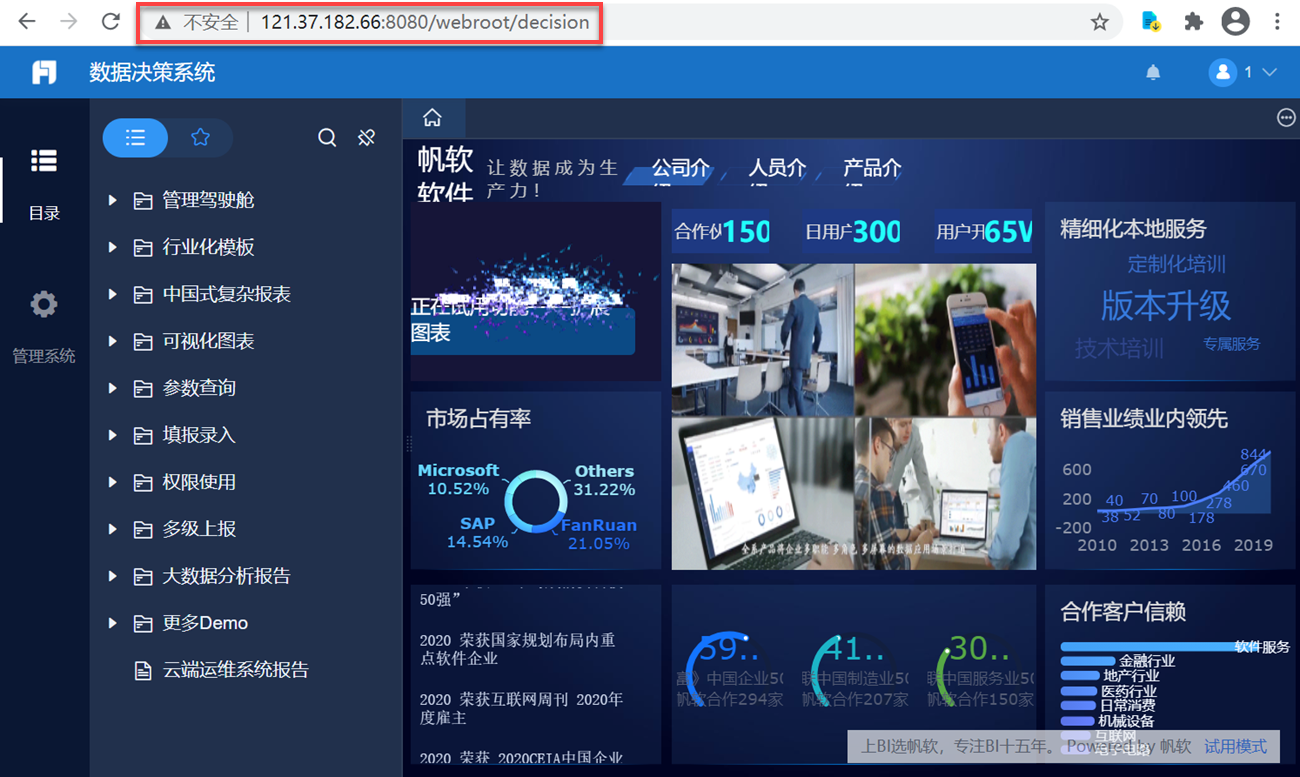Click the SAP 14.54% chart label
Screen dimensions: 1300x777
click(477, 532)
